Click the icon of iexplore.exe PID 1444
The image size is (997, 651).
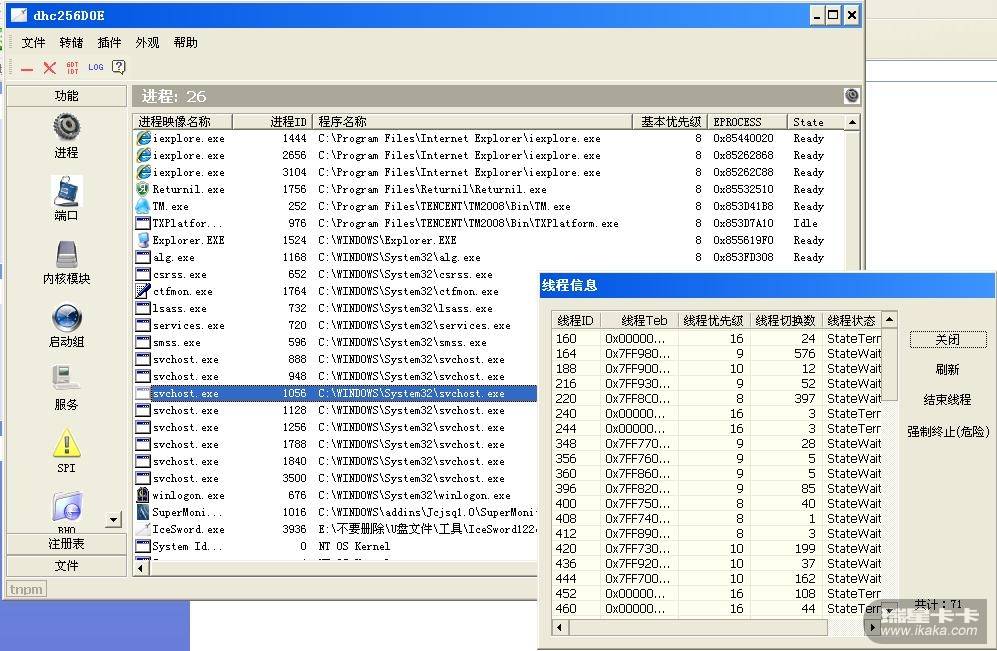144,138
